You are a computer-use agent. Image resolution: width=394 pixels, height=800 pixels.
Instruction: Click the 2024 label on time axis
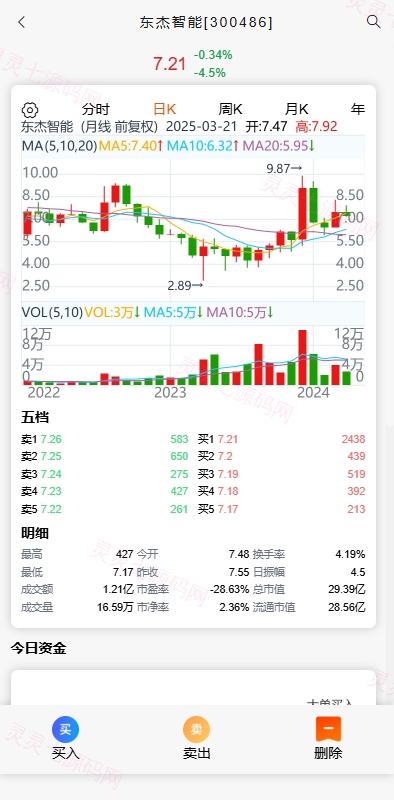(313, 392)
